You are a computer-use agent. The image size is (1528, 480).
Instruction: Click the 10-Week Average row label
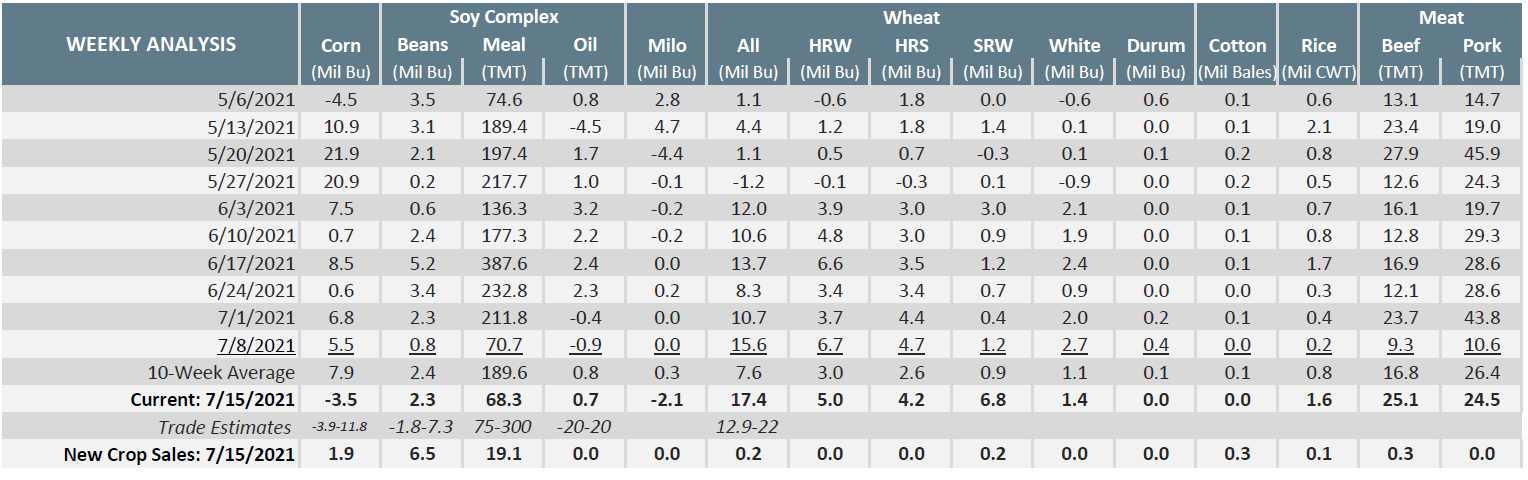(222, 373)
